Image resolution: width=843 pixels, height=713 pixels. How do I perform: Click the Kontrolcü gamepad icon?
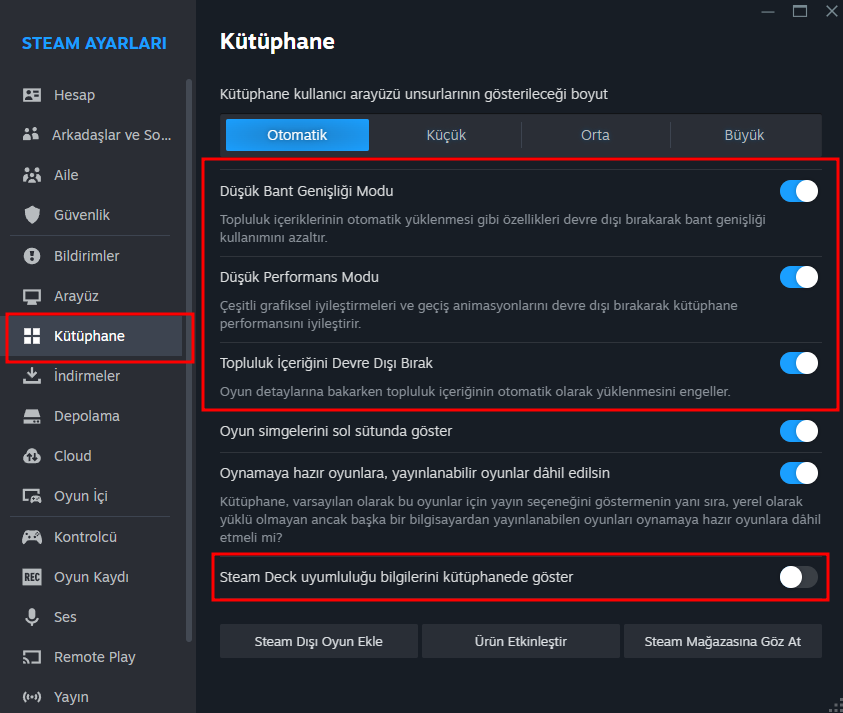[x=32, y=537]
